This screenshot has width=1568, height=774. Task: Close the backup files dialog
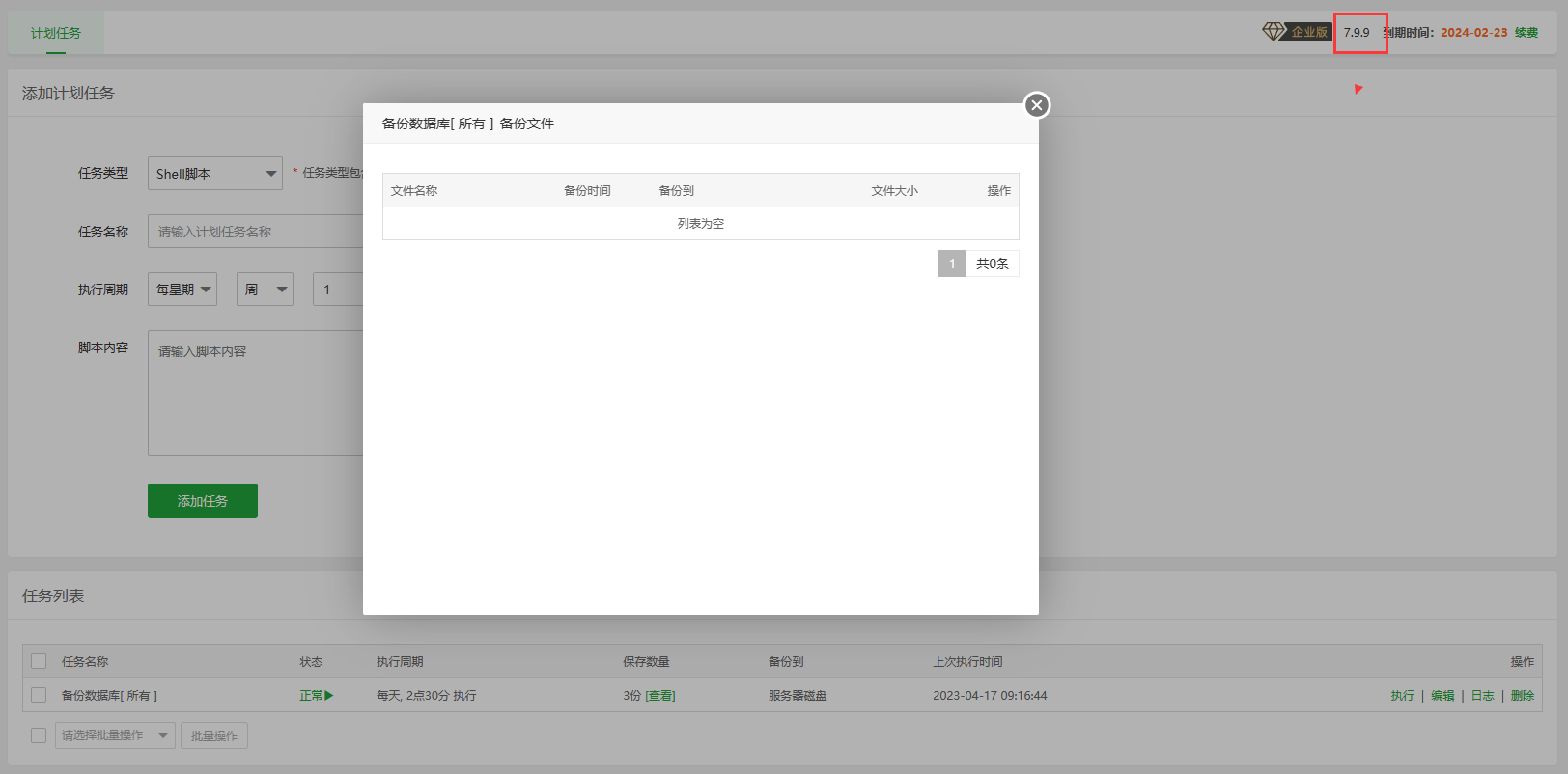pyautogui.click(x=1037, y=105)
